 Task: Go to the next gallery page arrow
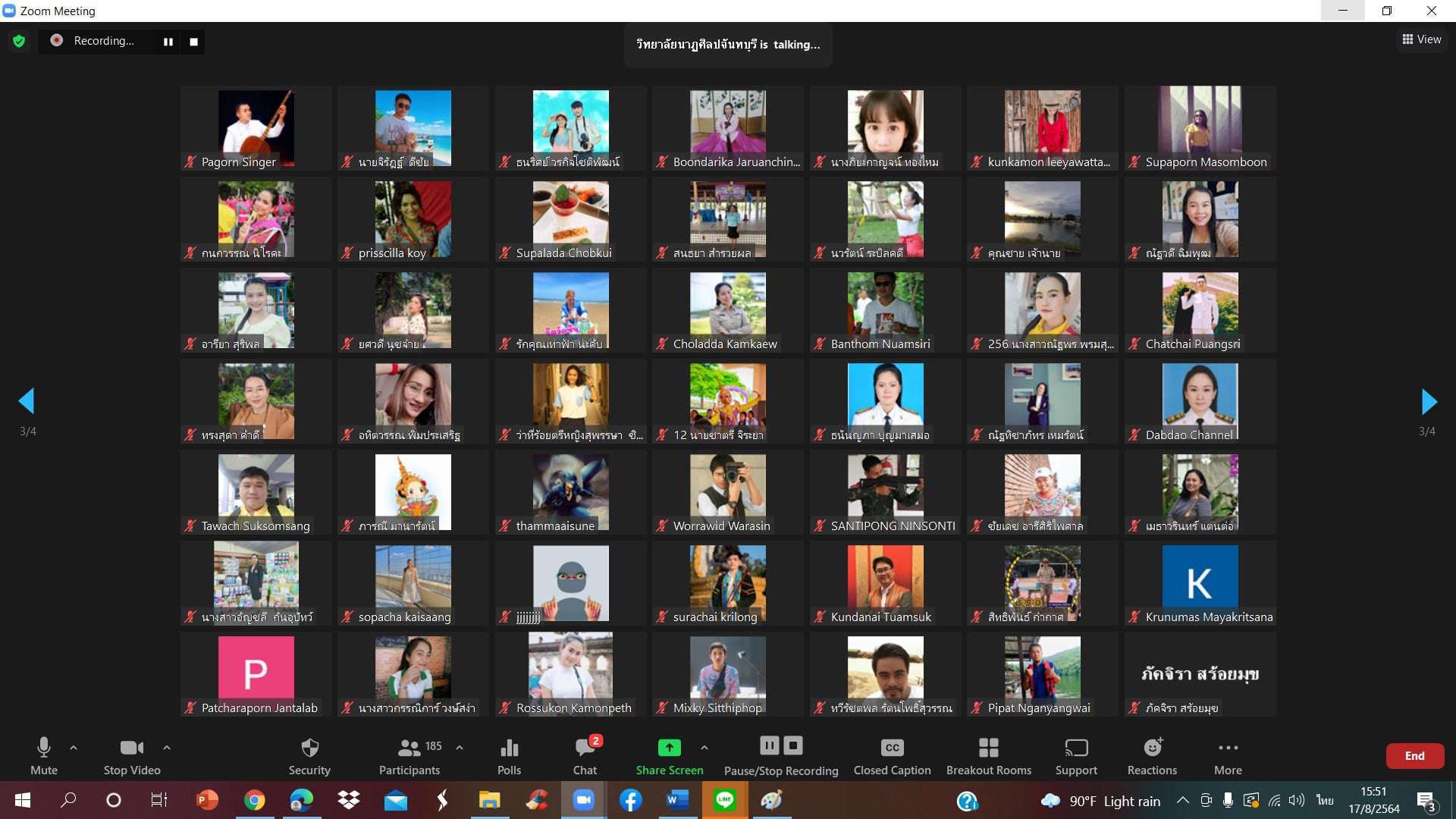point(1429,401)
